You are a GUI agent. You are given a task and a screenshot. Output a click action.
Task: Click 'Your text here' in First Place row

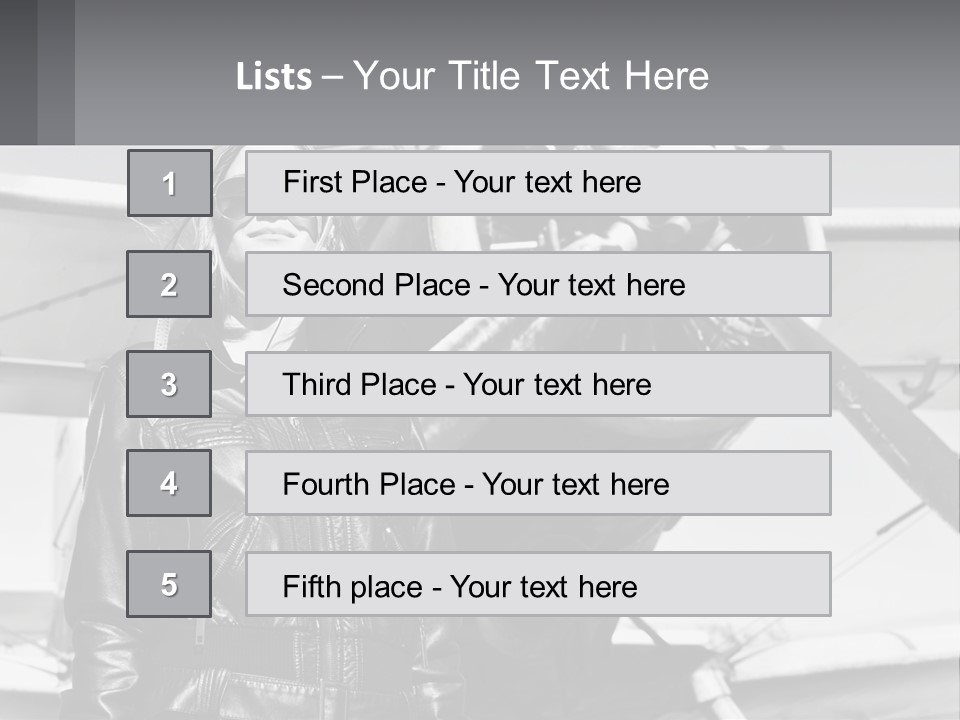(547, 182)
